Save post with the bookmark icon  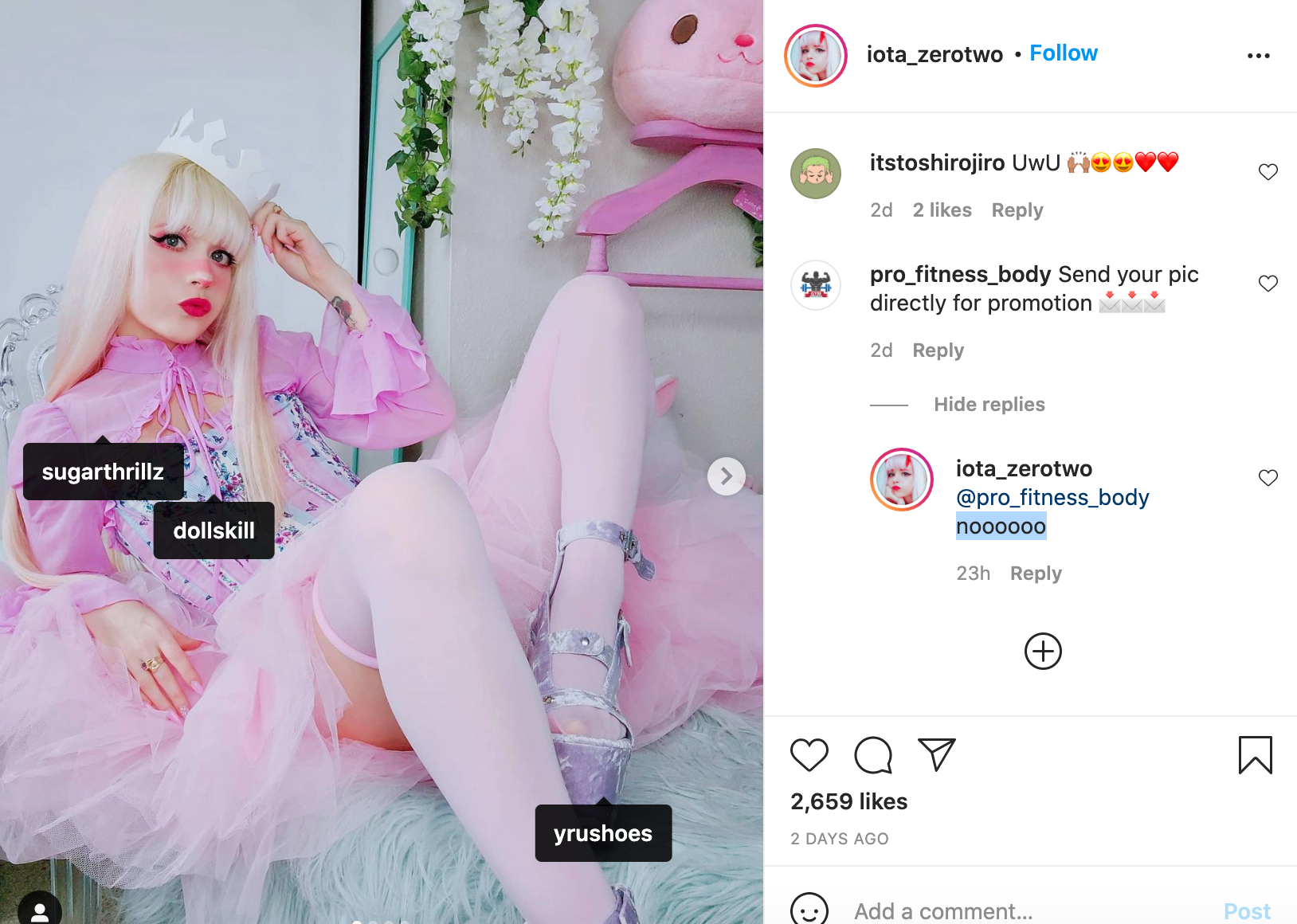(x=1256, y=755)
